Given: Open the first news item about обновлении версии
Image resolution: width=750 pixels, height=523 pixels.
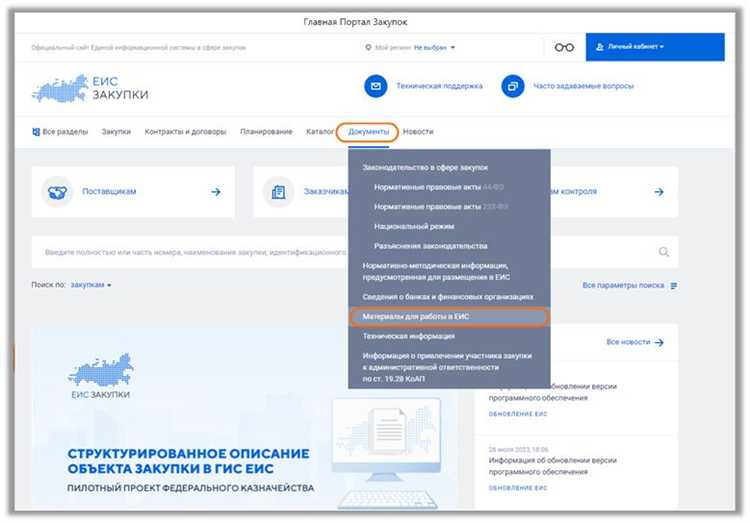Looking at the screenshot, I should coord(552,392).
